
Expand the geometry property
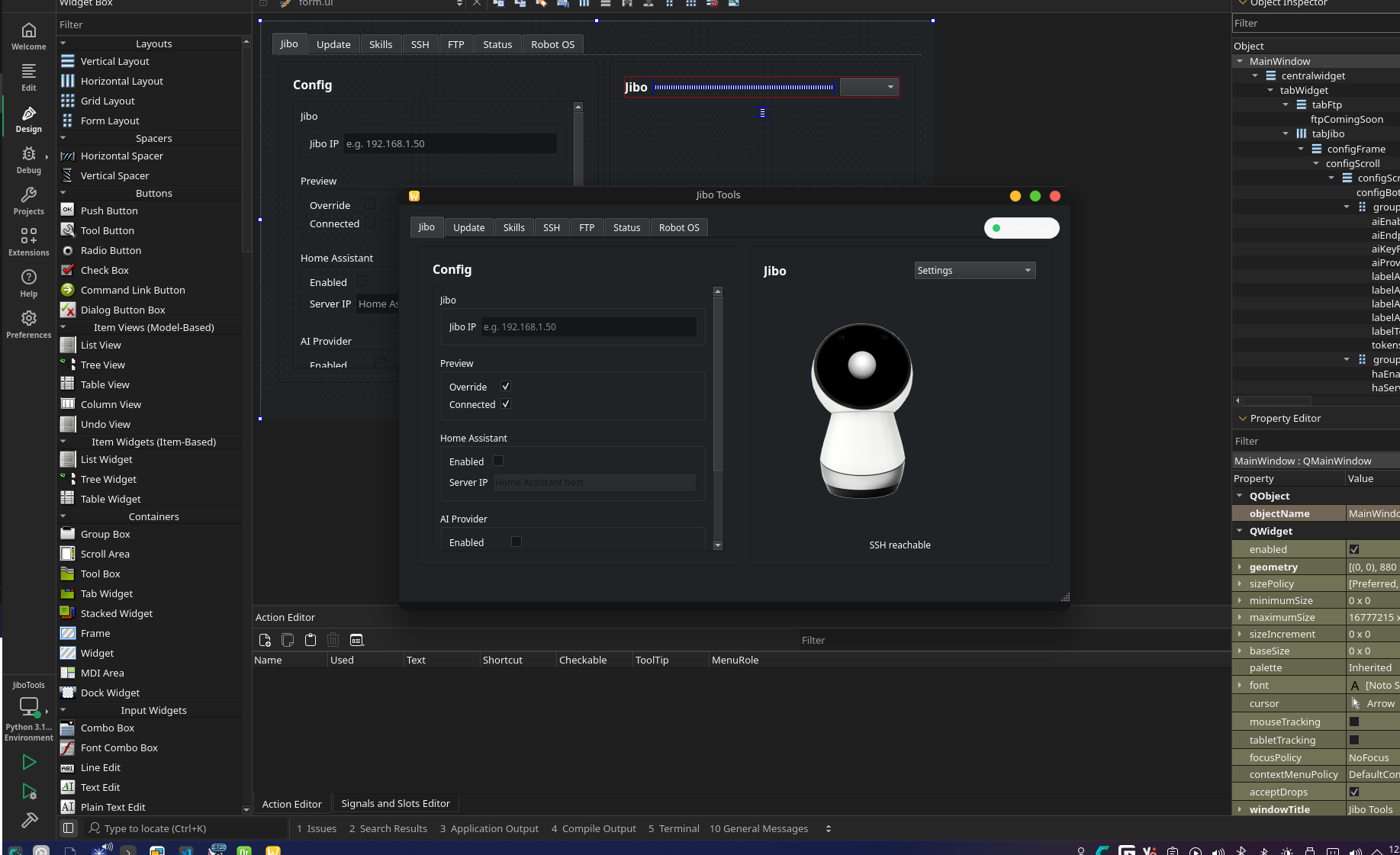[x=1240, y=567]
